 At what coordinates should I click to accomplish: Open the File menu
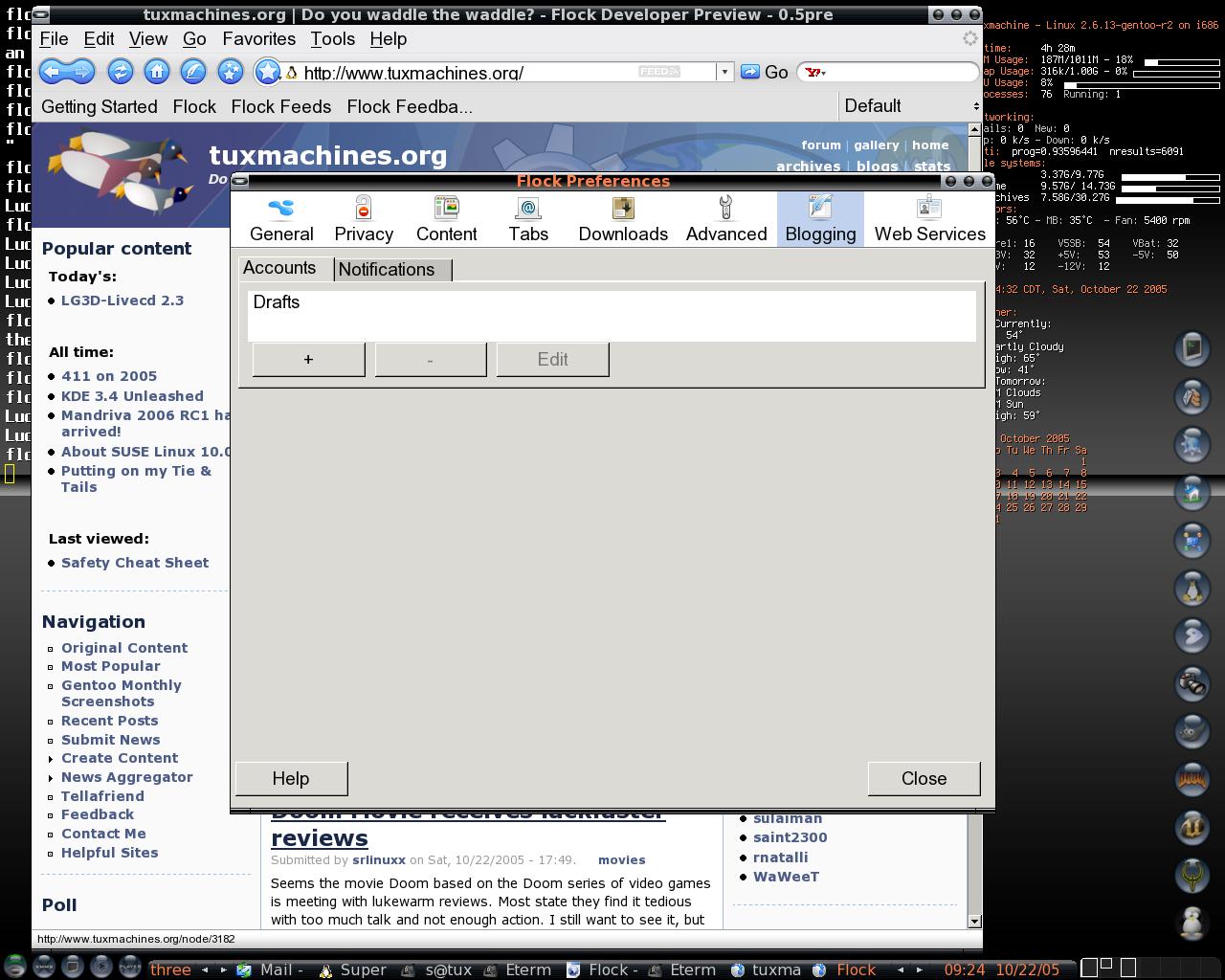pyautogui.click(x=54, y=39)
